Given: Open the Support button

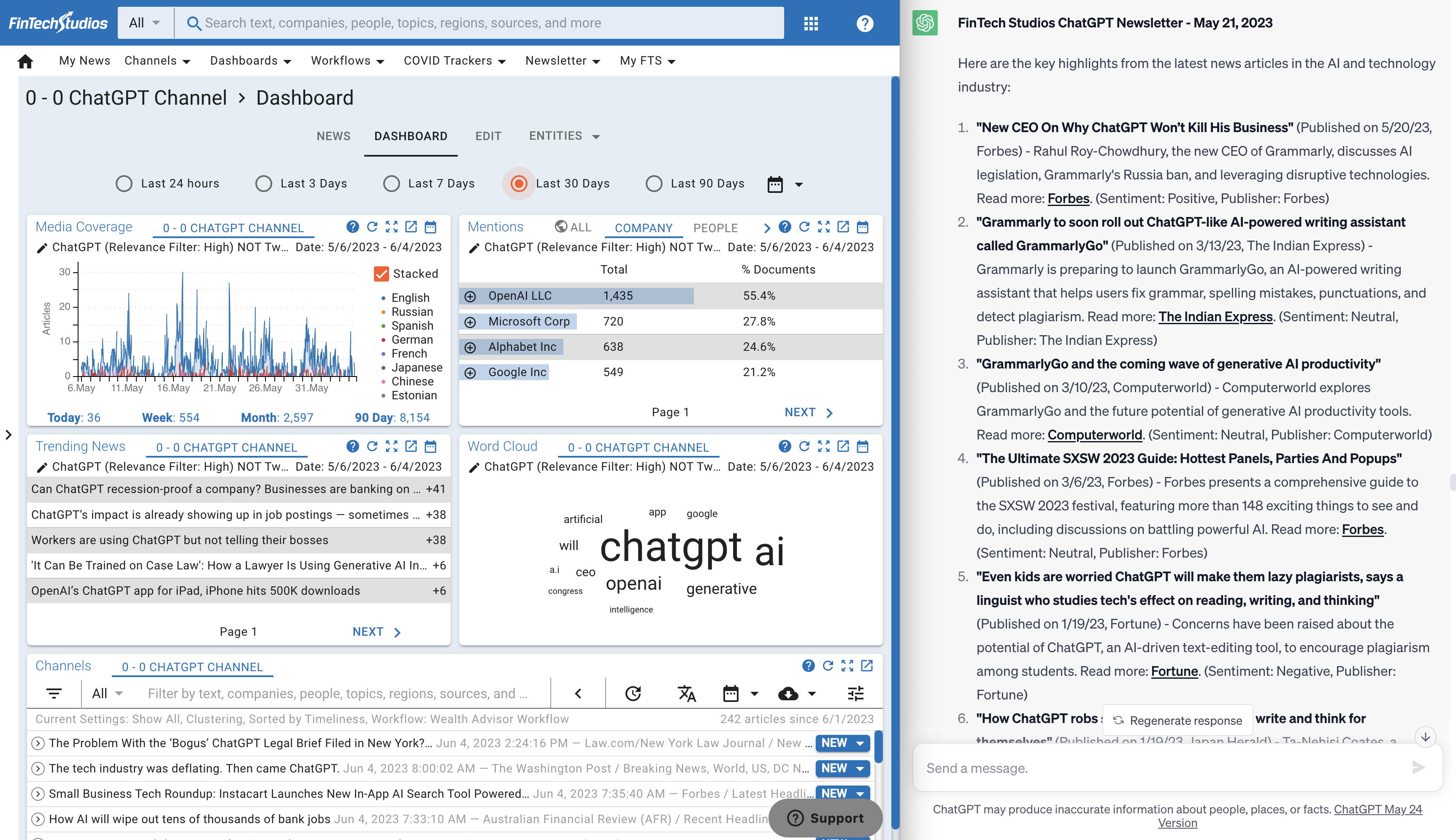Looking at the screenshot, I should click(825, 818).
